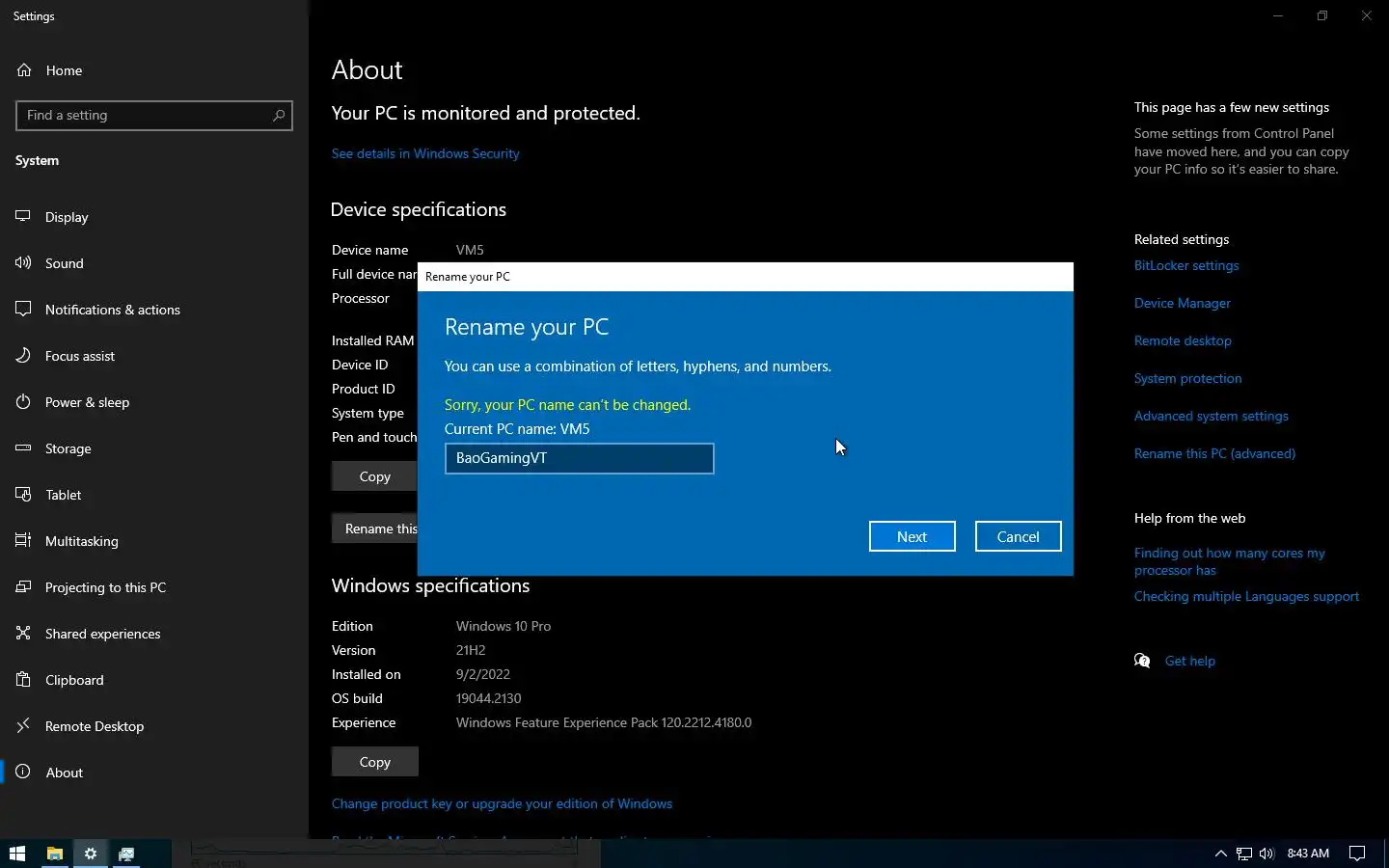Click the volume icon in system tray
The height and width of the screenshot is (868, 1389).
[1266, 854]
